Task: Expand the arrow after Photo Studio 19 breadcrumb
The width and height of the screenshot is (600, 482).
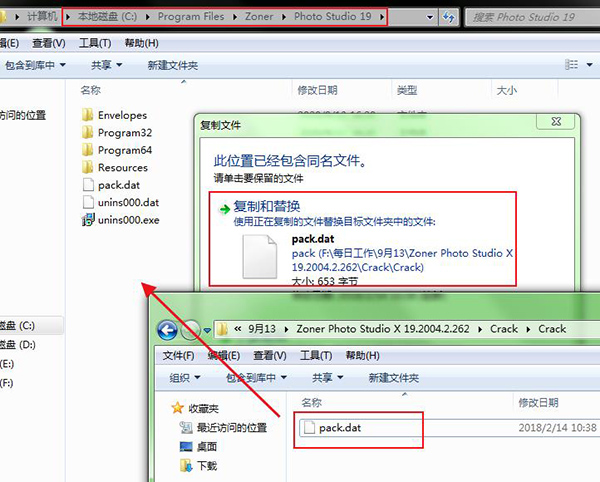Action: tap(382, 17)
